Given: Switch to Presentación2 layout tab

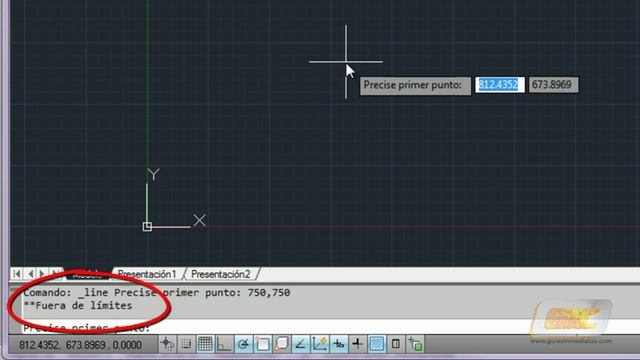Looking at the screenshot, I should click(x=220, y=274).
